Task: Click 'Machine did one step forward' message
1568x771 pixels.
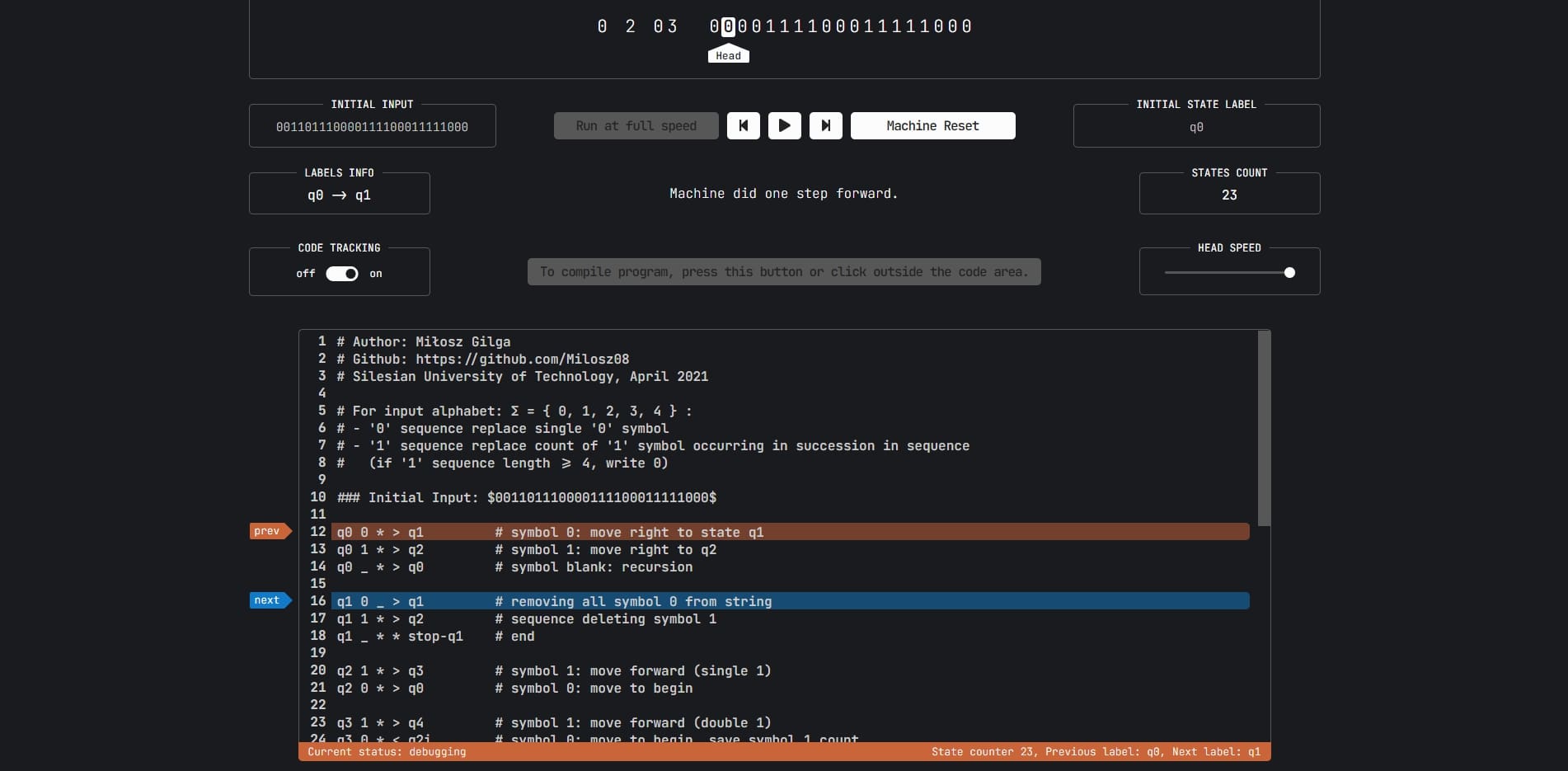Action: point(783,193)
